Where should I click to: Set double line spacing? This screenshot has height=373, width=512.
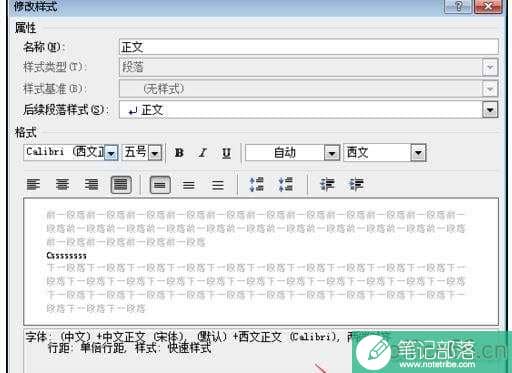[x=218, y=185]
